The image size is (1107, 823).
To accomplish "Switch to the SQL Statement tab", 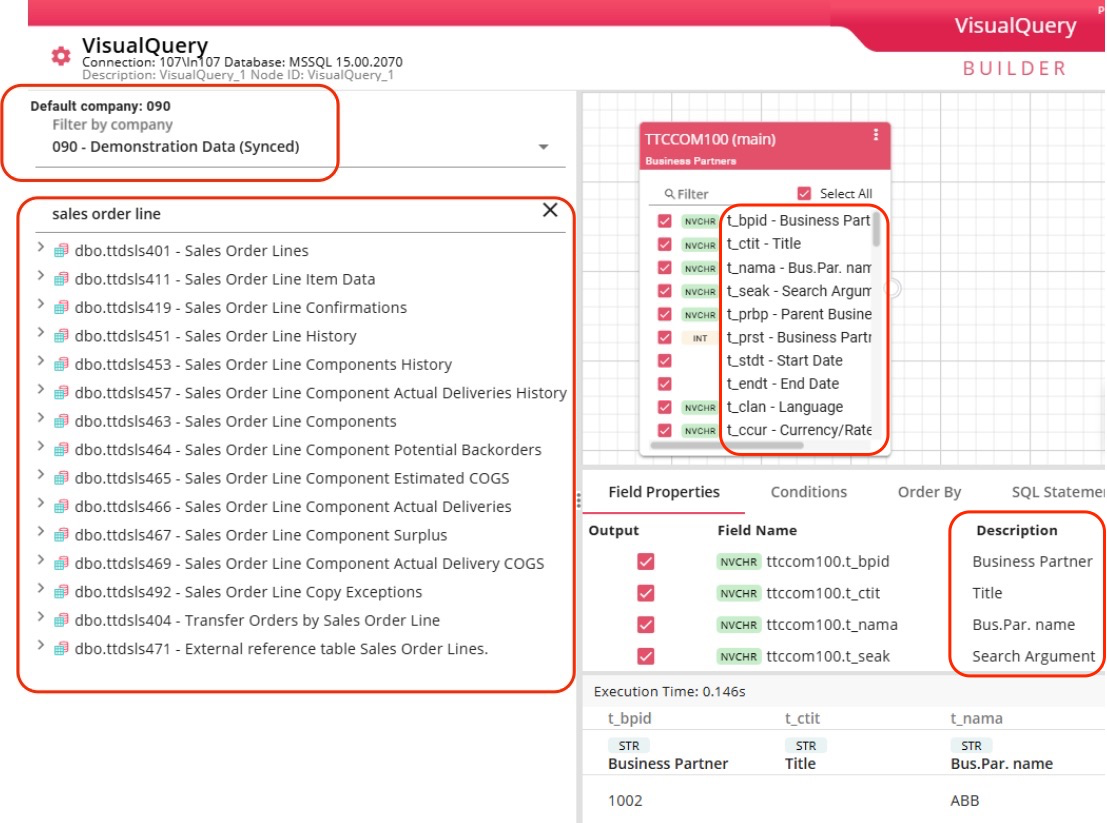I will point(1057,493).
